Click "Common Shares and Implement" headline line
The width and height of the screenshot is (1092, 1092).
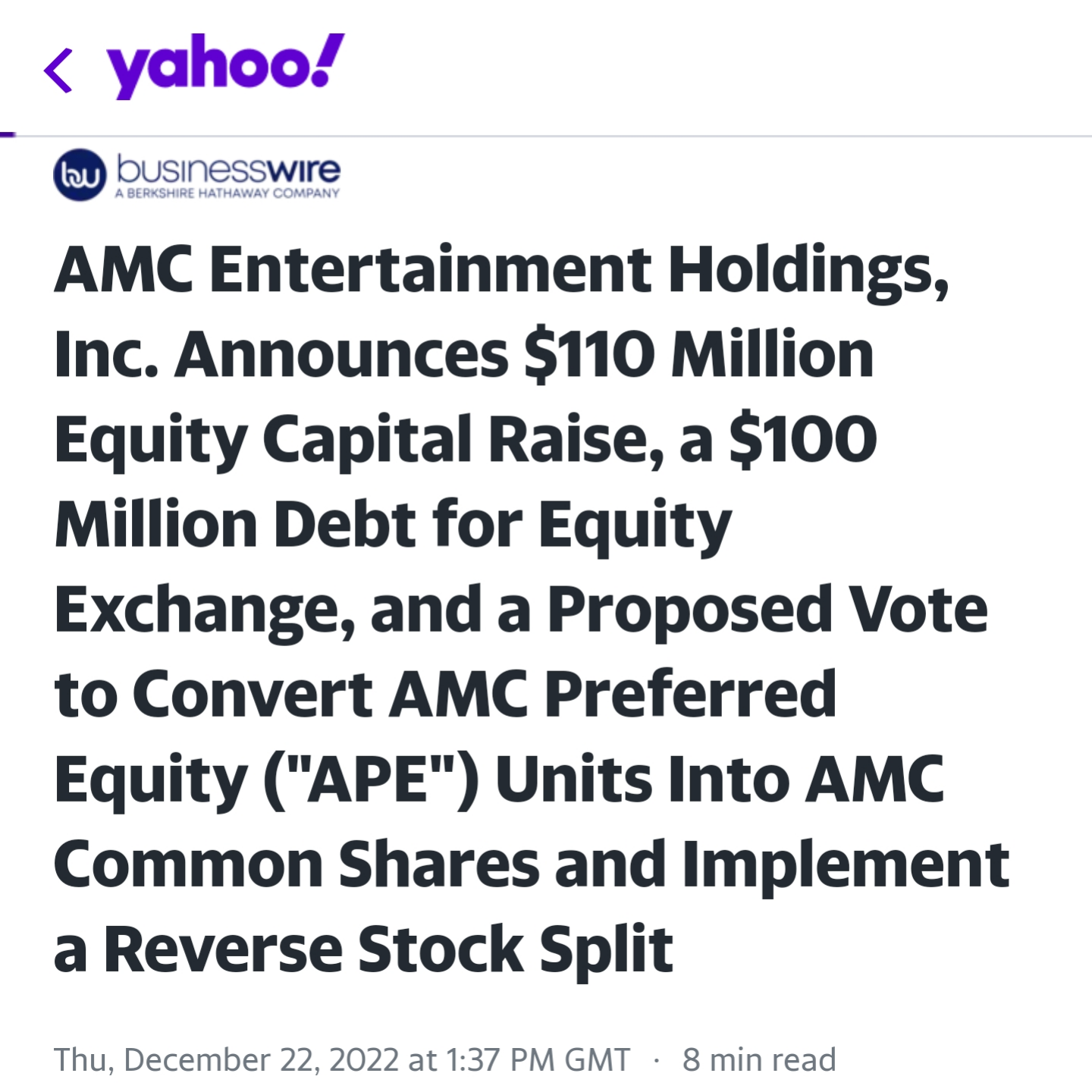(531, 864)
